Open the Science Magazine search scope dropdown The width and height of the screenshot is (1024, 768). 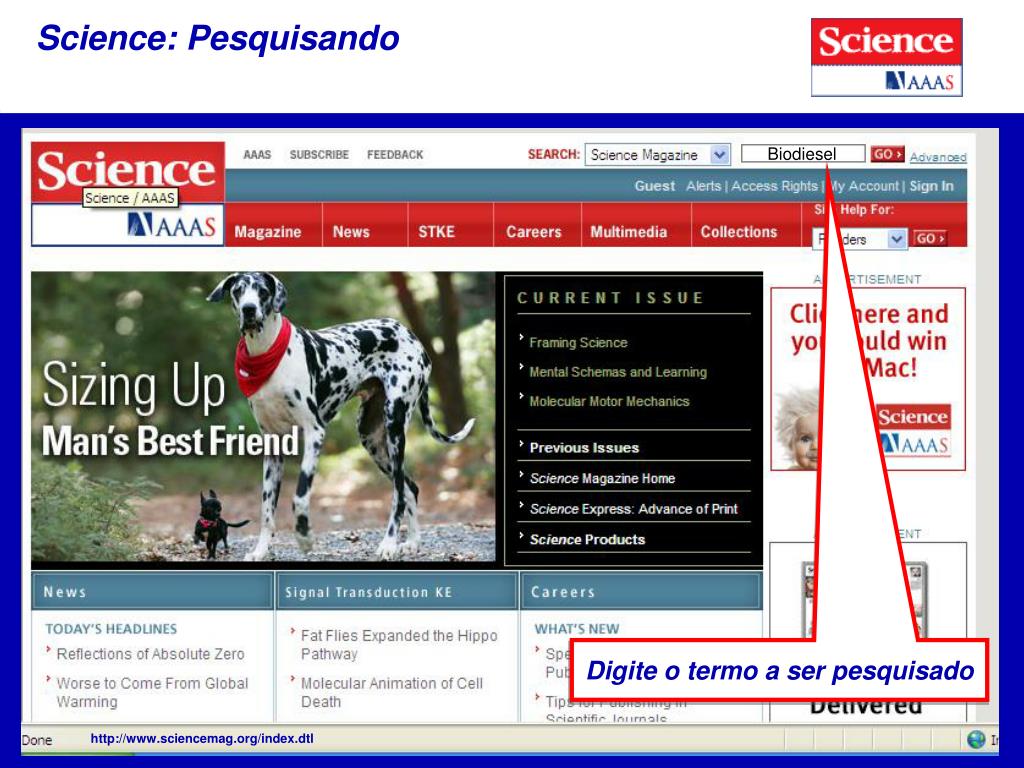tap(657, 155)
